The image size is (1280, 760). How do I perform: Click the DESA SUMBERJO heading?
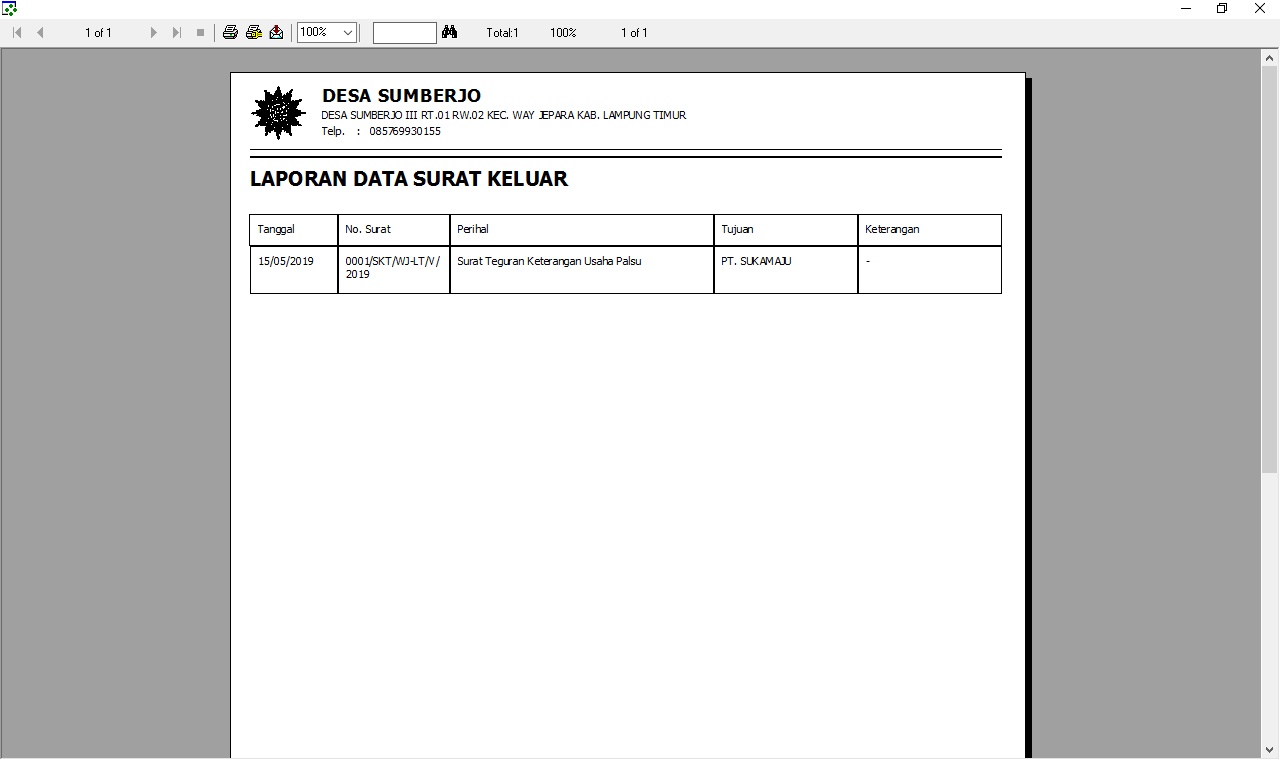[x=401, y=96]
